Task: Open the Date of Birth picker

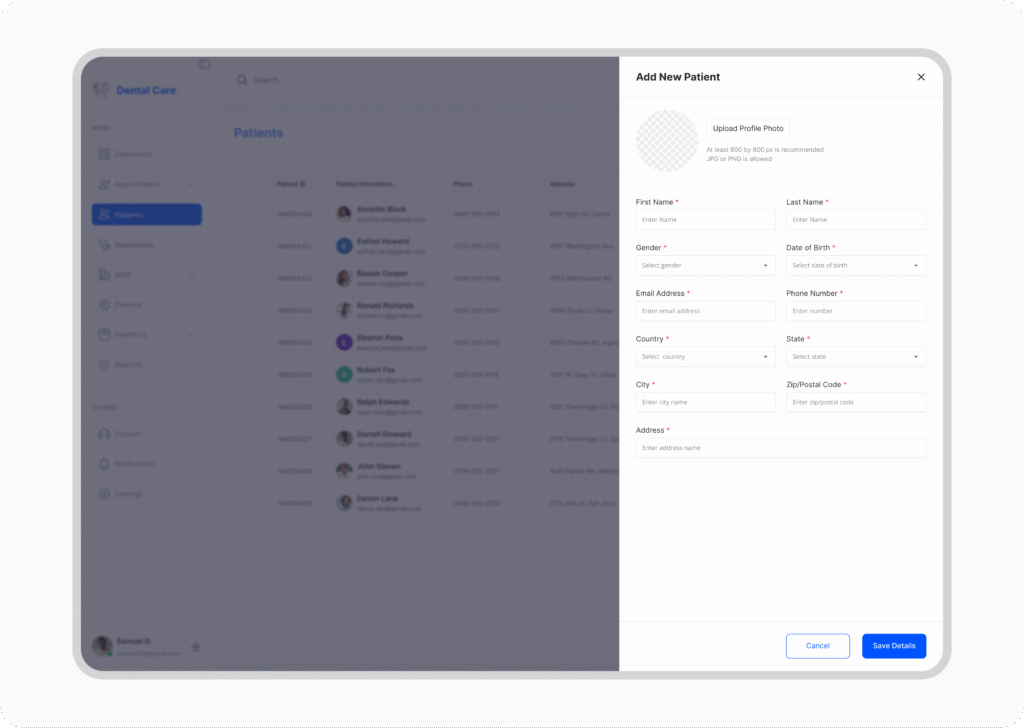Action: tap(855, 266)
